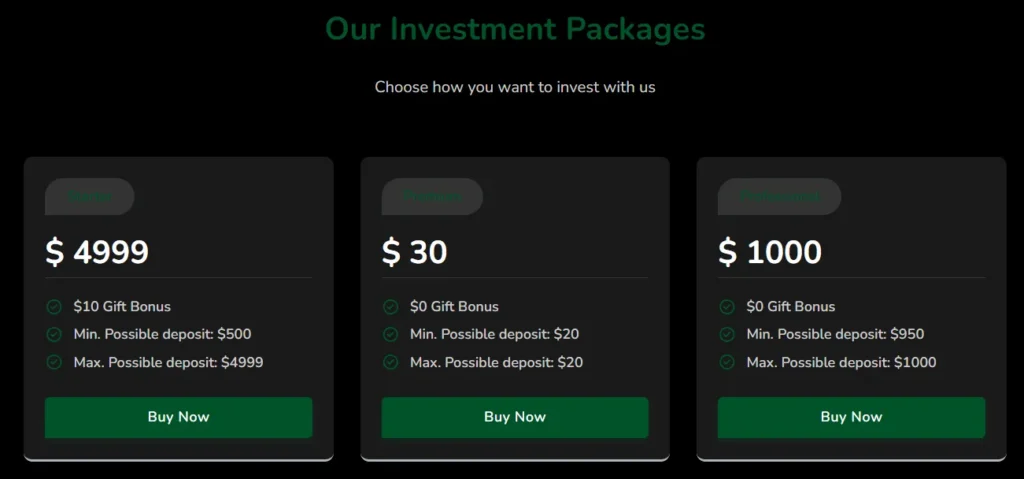Click the check icon next to Max. deposit $4999

(x=54, y=362)
